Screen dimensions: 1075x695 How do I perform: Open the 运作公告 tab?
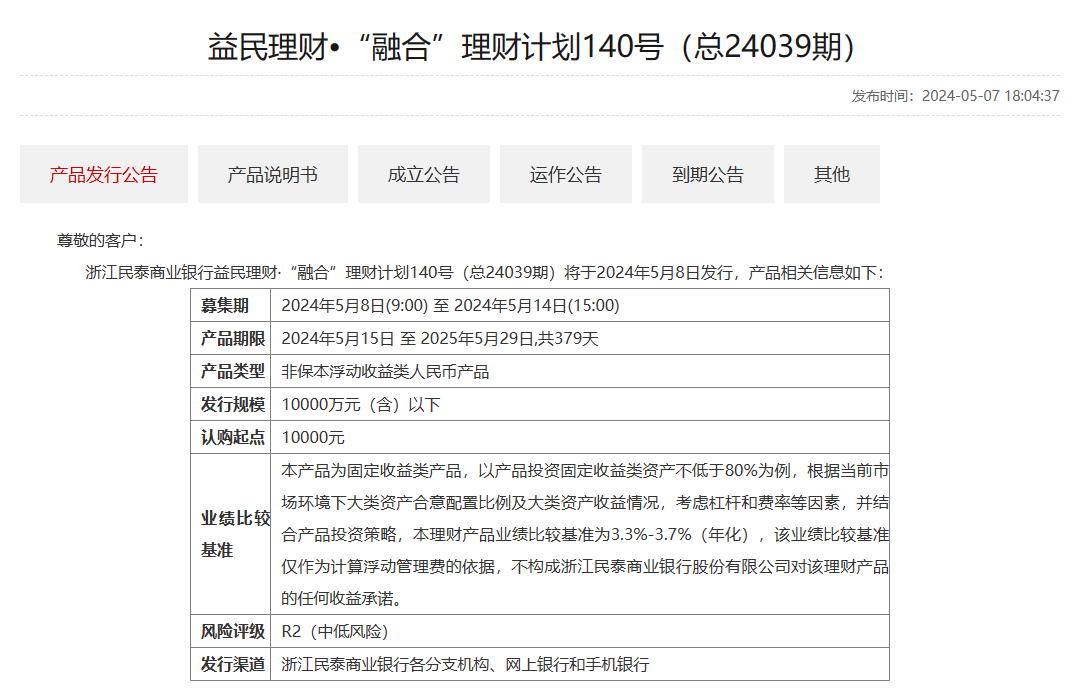pos(566,174)
